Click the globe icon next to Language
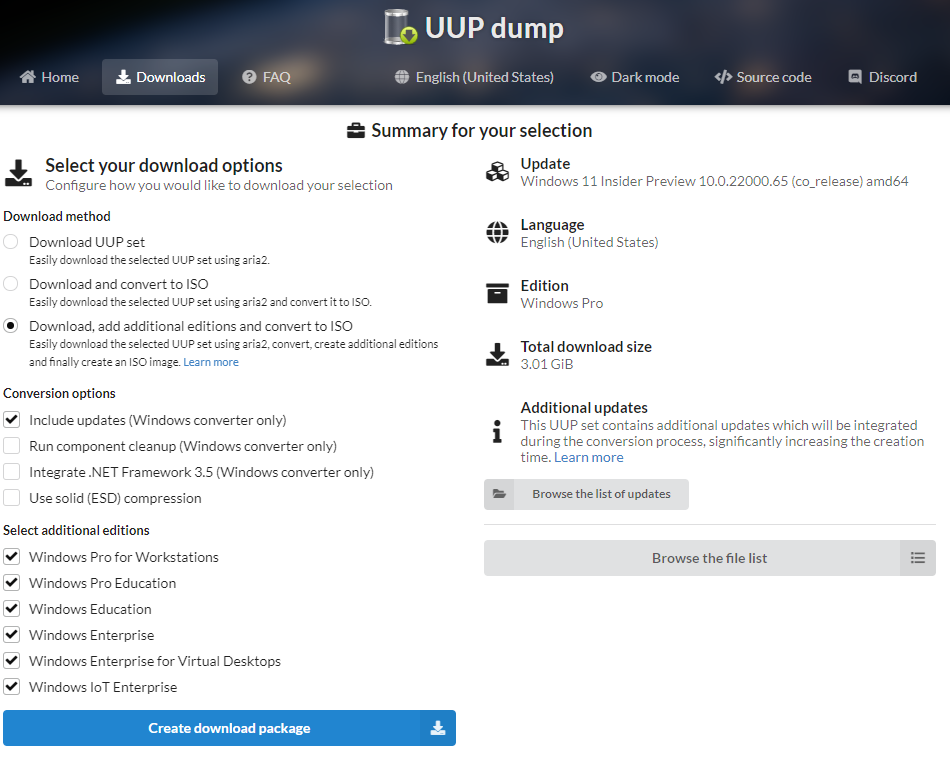 click(x=497, y=232)
